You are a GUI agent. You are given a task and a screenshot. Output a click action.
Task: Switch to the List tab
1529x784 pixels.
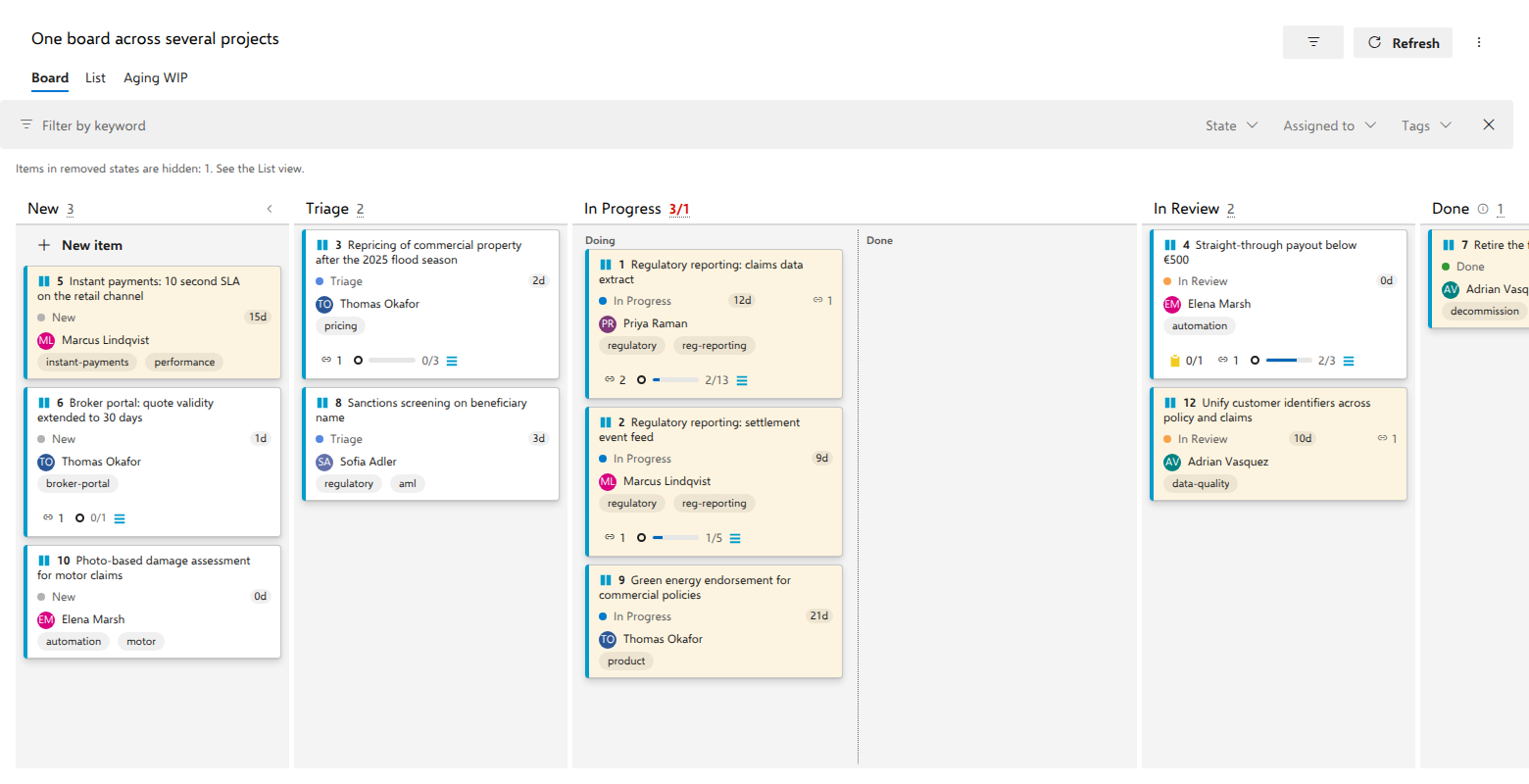tap(95, 78)
